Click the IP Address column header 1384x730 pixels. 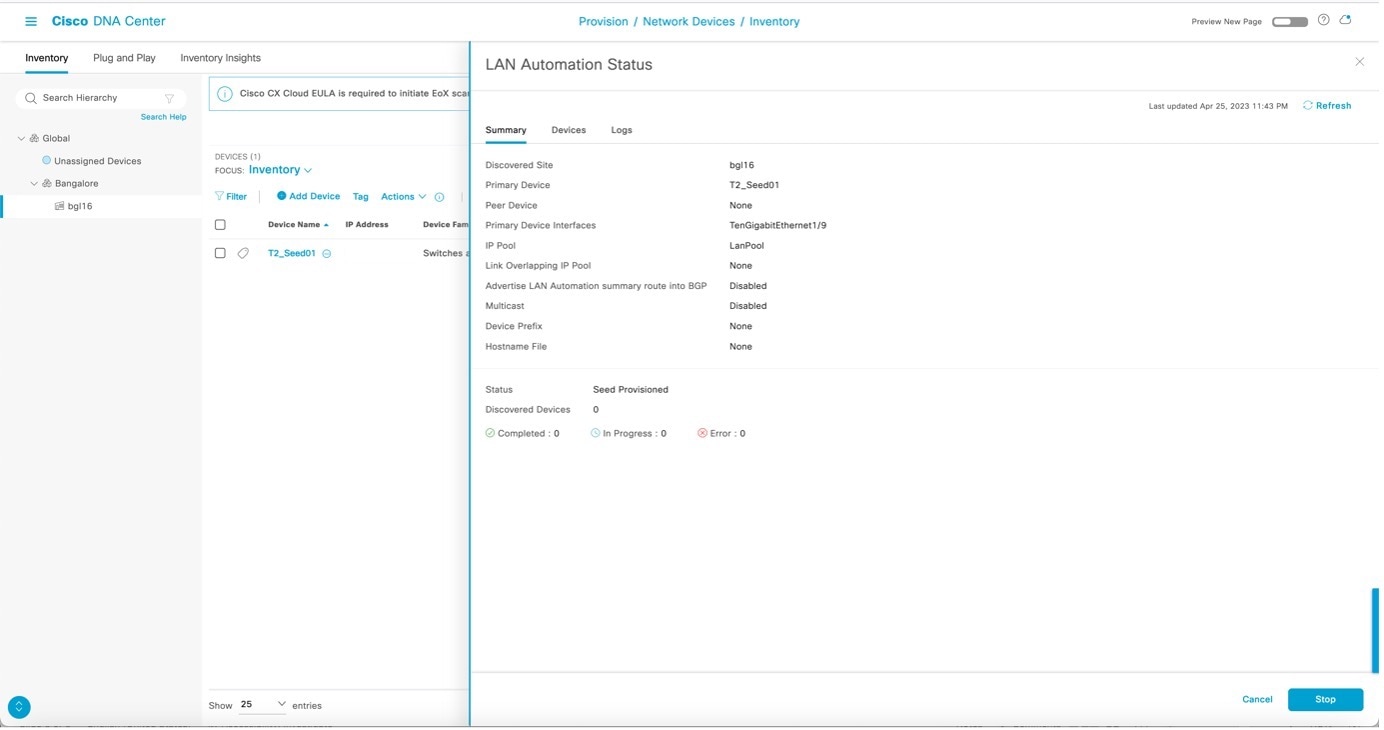click(367, 224)
